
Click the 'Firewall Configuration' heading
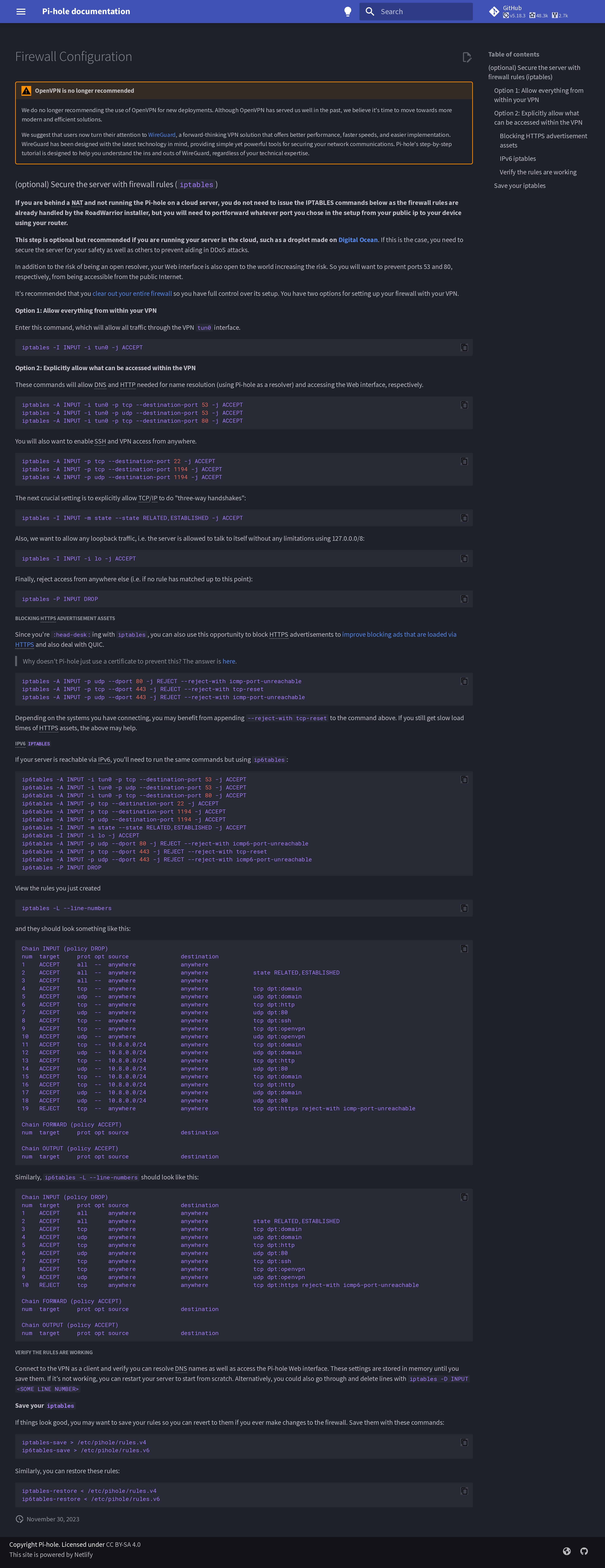(x=74, y=57)
